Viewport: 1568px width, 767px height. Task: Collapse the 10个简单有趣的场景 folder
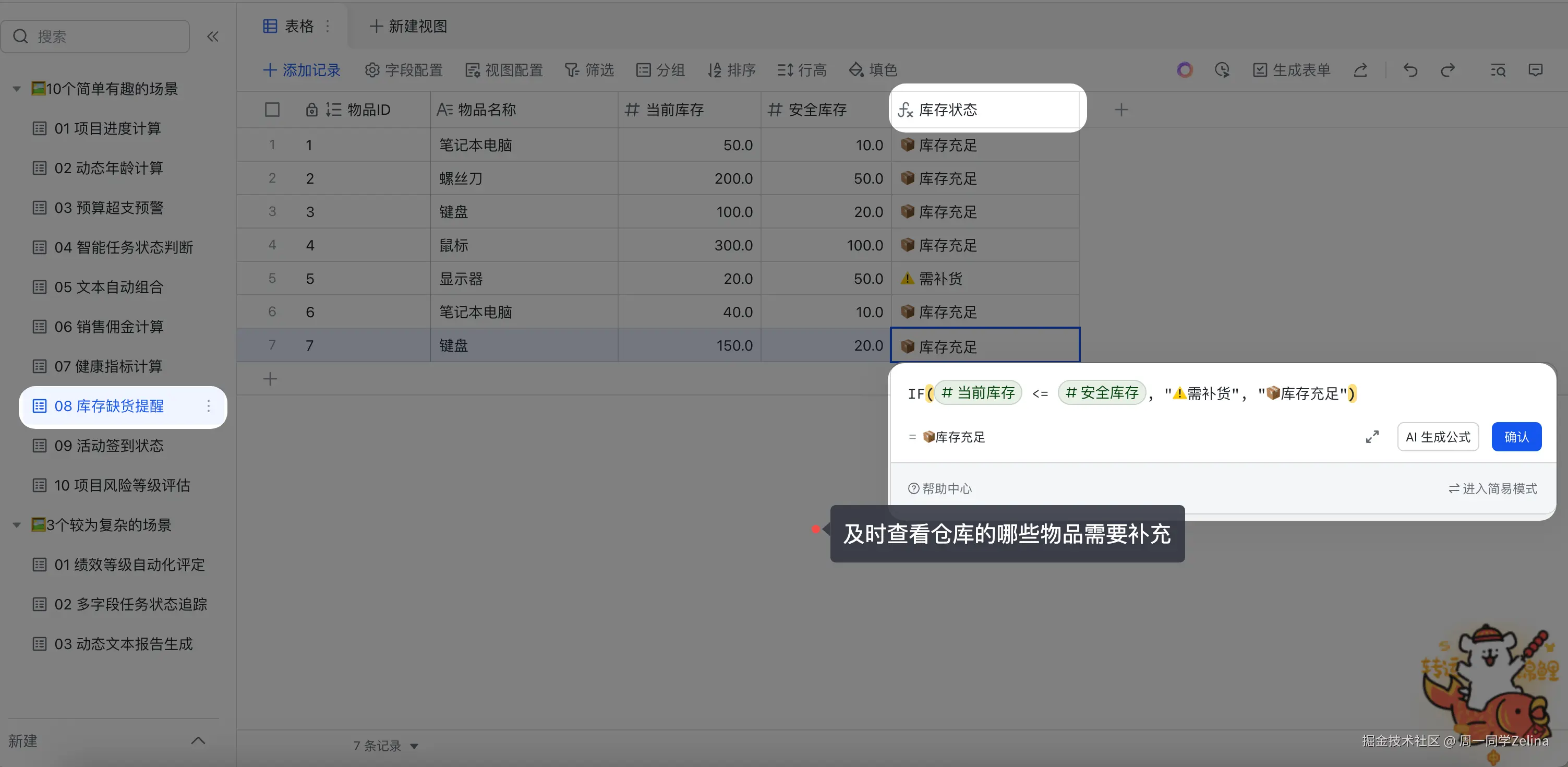[17, 89]
